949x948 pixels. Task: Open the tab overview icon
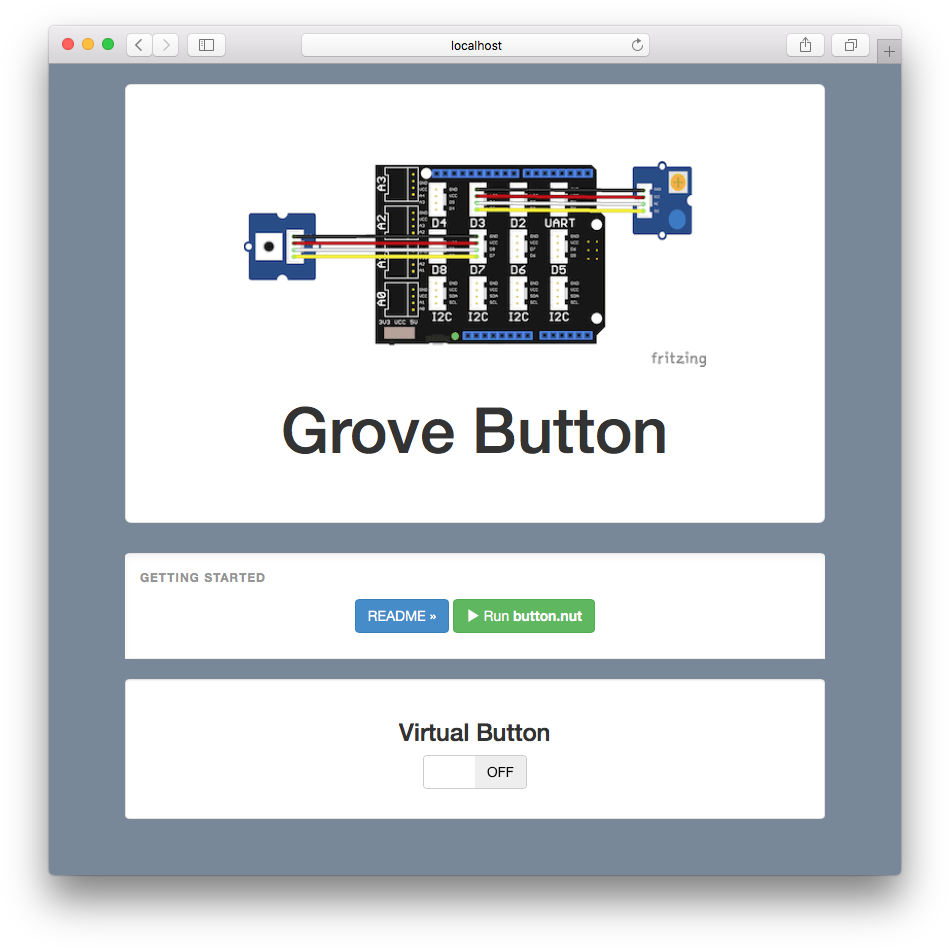(850, 44)
